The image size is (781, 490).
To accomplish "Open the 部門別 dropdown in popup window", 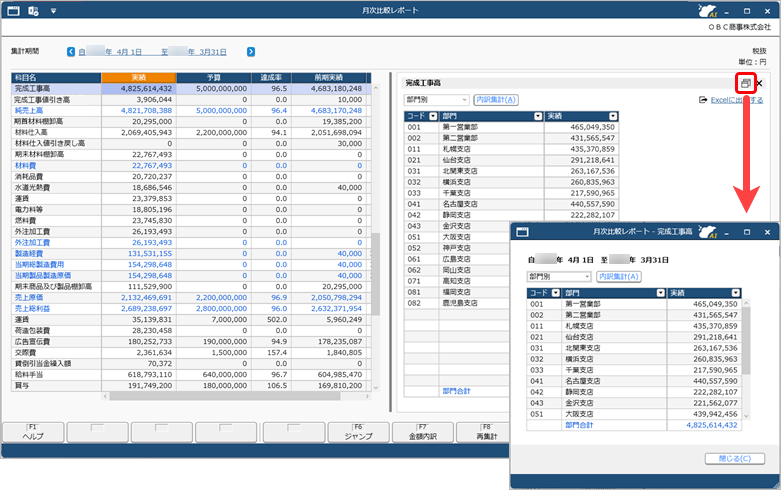I will tap(559, 276).
